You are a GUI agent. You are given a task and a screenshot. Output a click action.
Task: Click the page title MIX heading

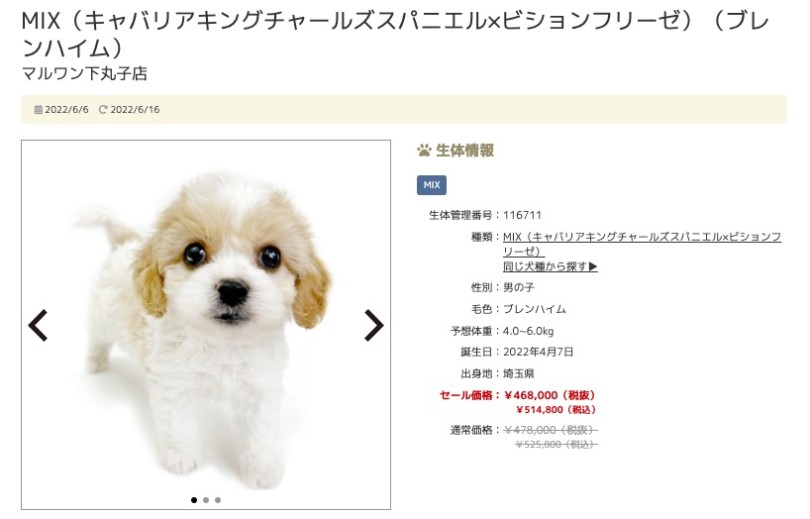(396, 34)
